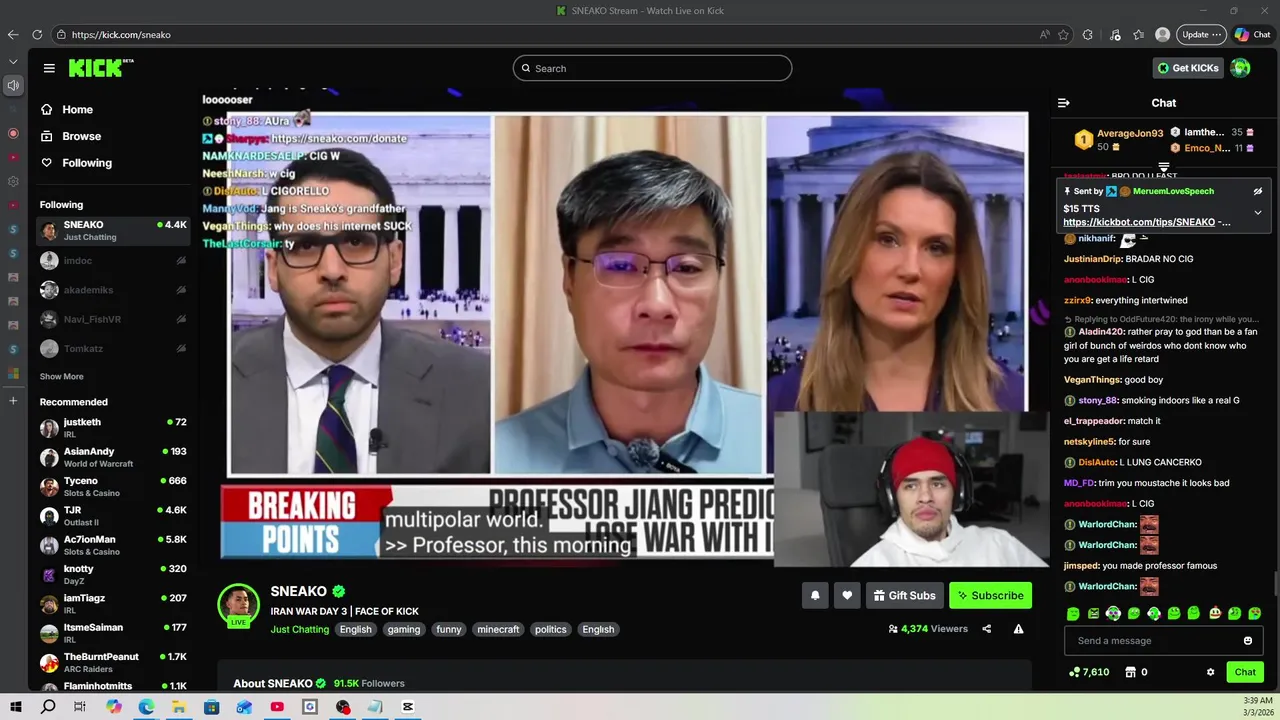
Task: Open Copilot Chat in browser toolbar
Action: coord(1252,34)
